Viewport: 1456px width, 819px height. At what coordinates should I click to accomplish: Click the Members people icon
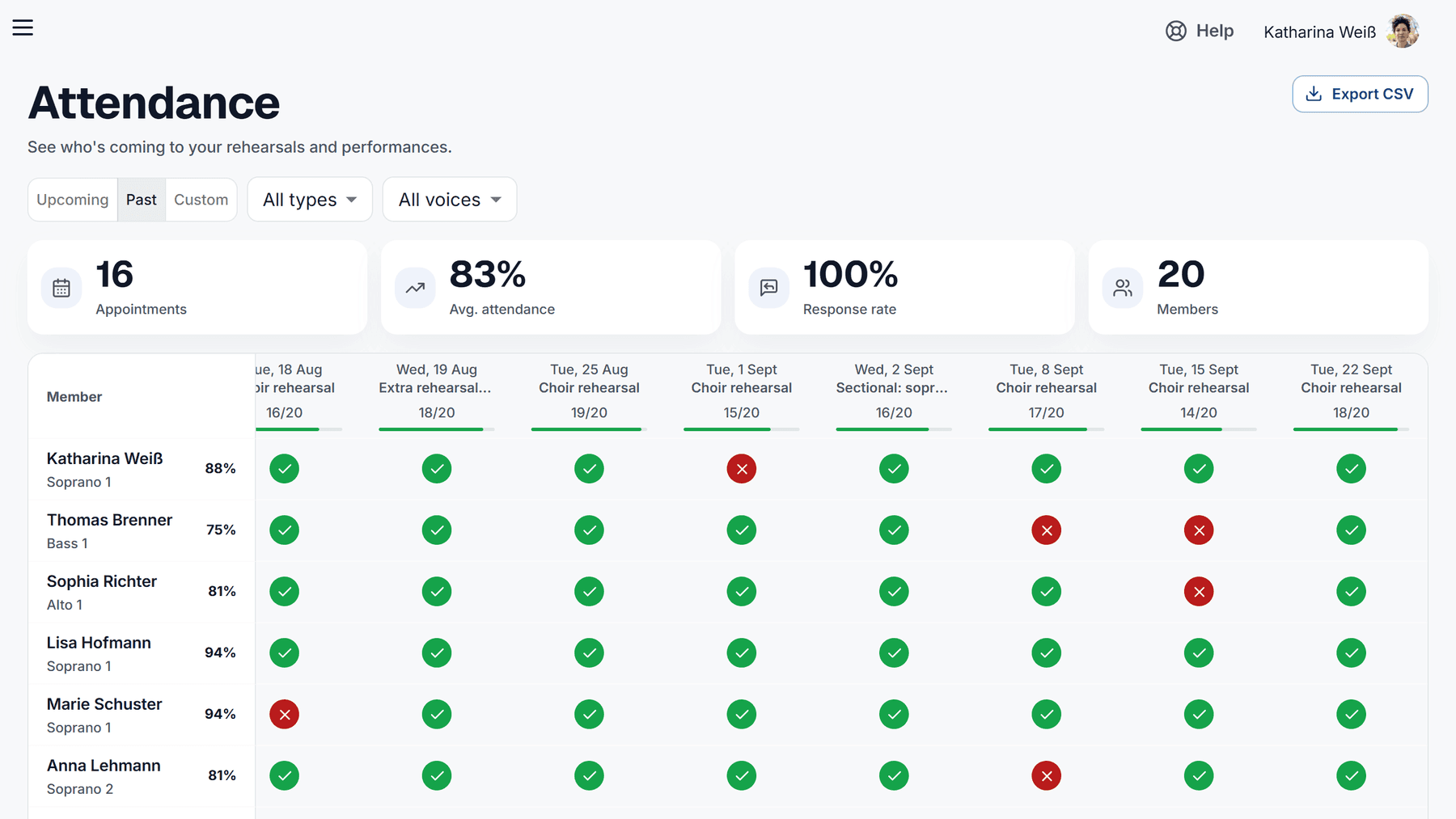click(x=1123, y=288)
